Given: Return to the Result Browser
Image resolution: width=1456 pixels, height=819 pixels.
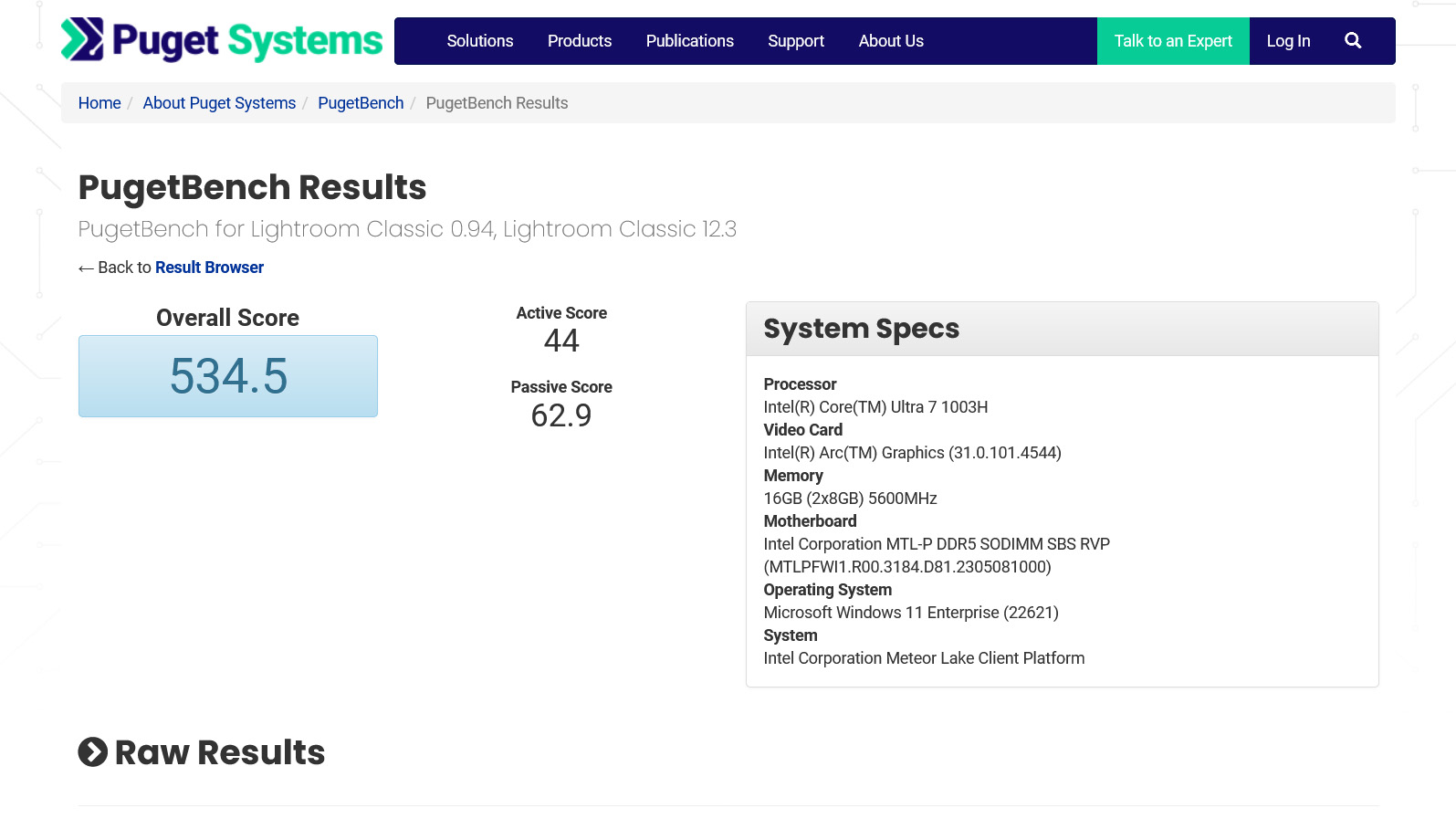Looking at the screenshot, I should pos(209,268).
